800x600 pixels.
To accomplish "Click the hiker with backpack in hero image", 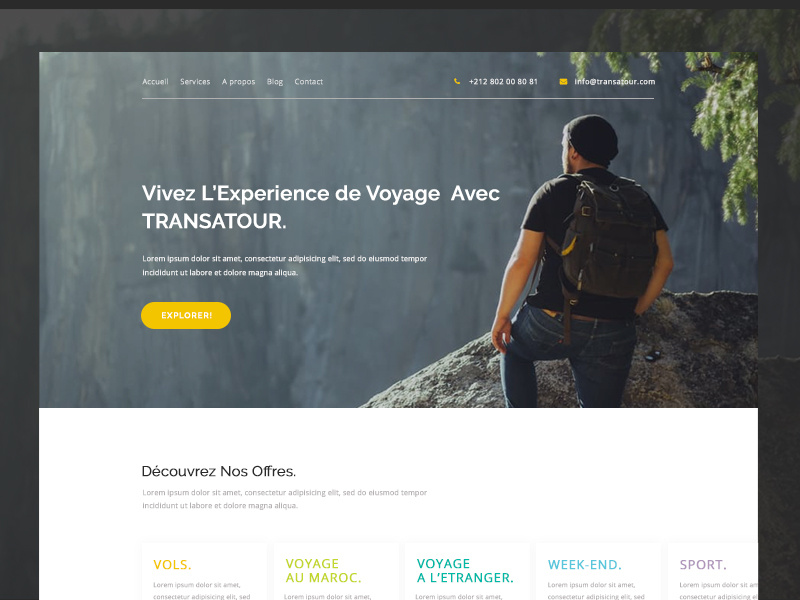I will (582, 261).
